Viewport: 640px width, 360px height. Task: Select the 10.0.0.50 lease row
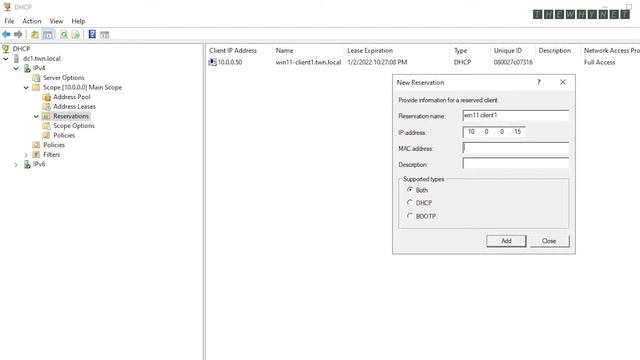tap(423, 62)
